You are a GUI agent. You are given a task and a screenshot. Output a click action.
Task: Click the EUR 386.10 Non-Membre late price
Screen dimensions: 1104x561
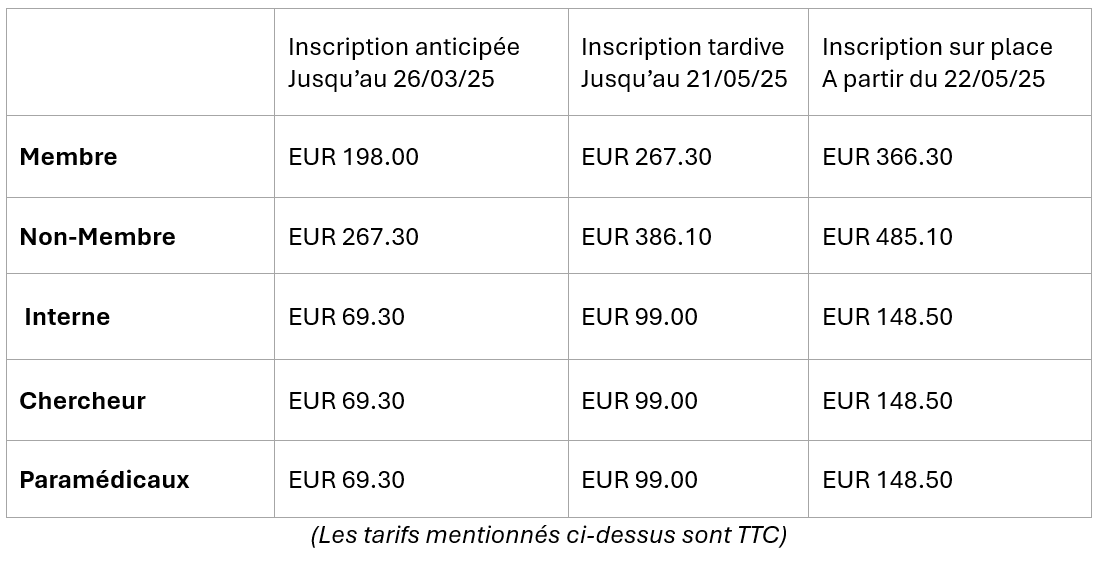[x=646, y=237]
